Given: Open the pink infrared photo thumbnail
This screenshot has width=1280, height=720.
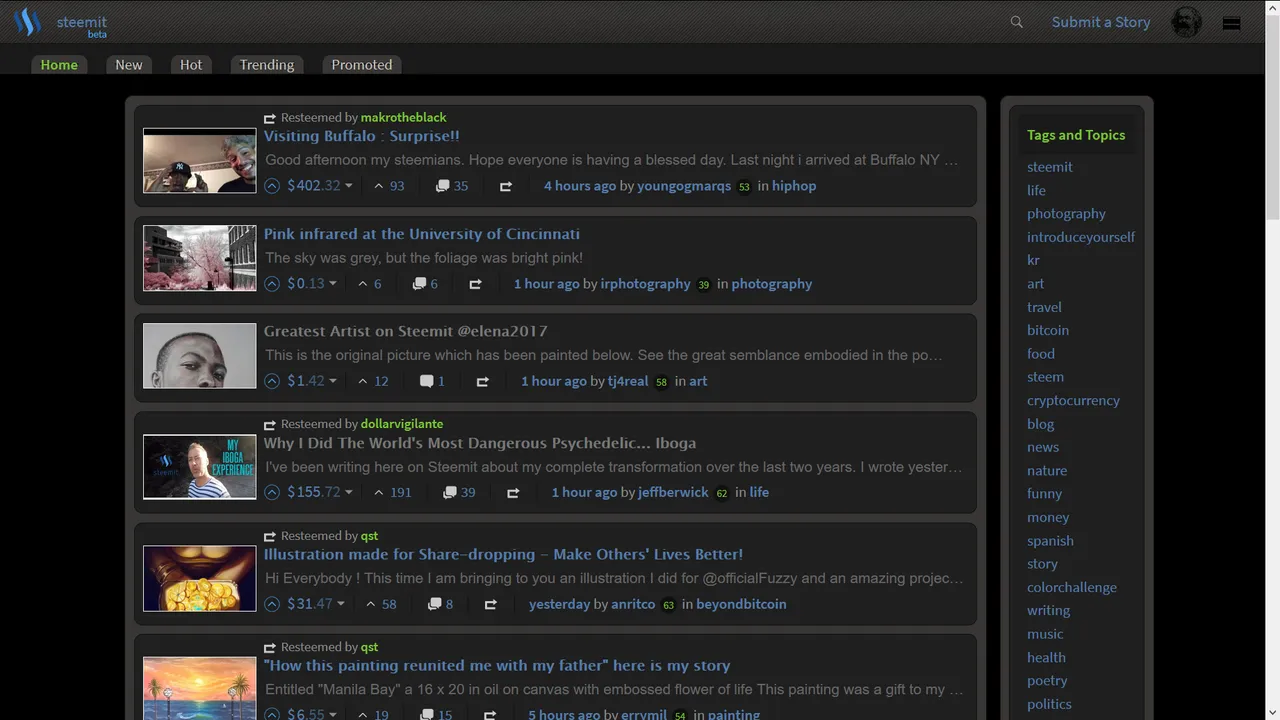Looking at the screenshot, I should 200,258.
